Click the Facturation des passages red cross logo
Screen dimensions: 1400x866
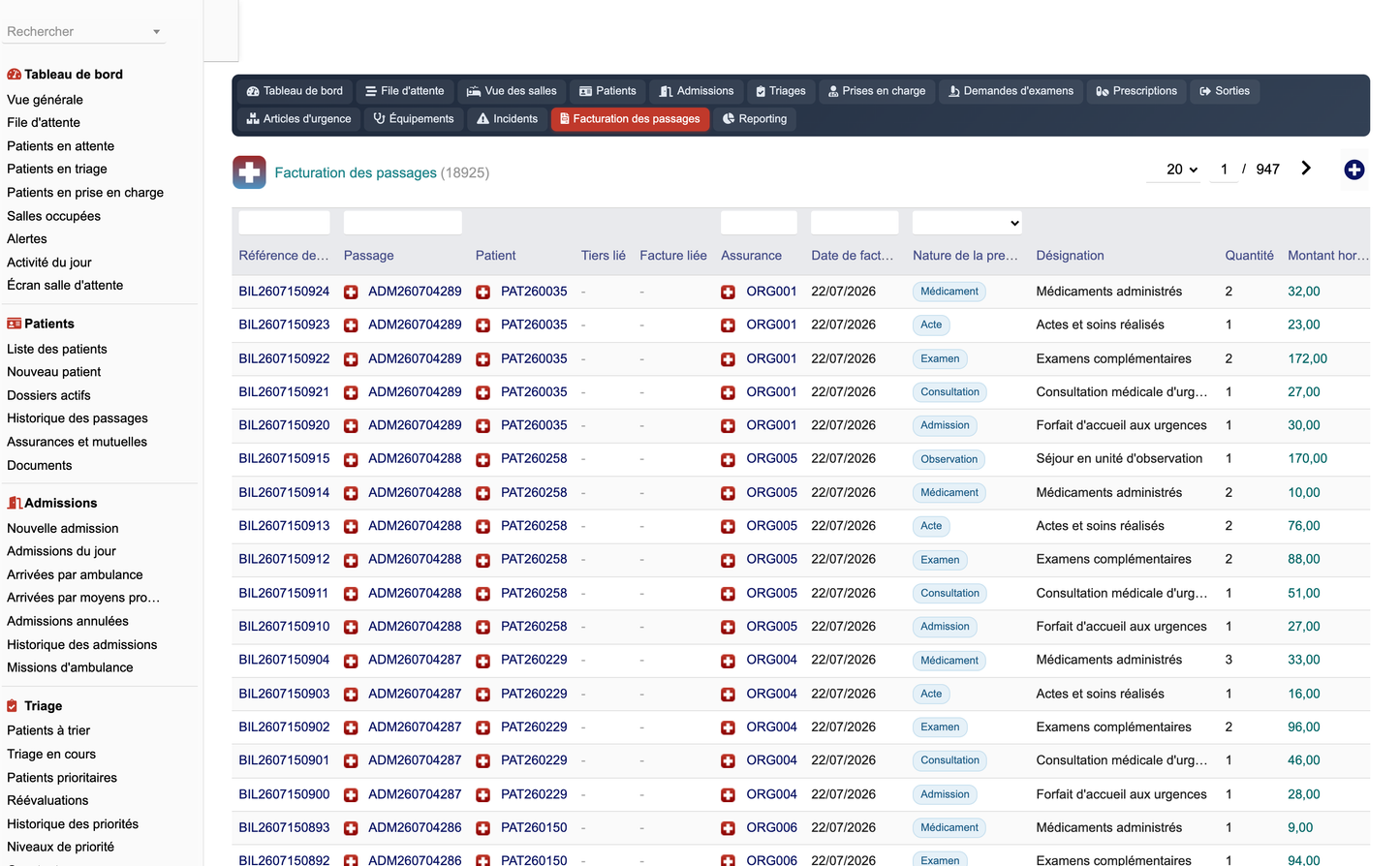pyautogui.click(x=249, y=172)
